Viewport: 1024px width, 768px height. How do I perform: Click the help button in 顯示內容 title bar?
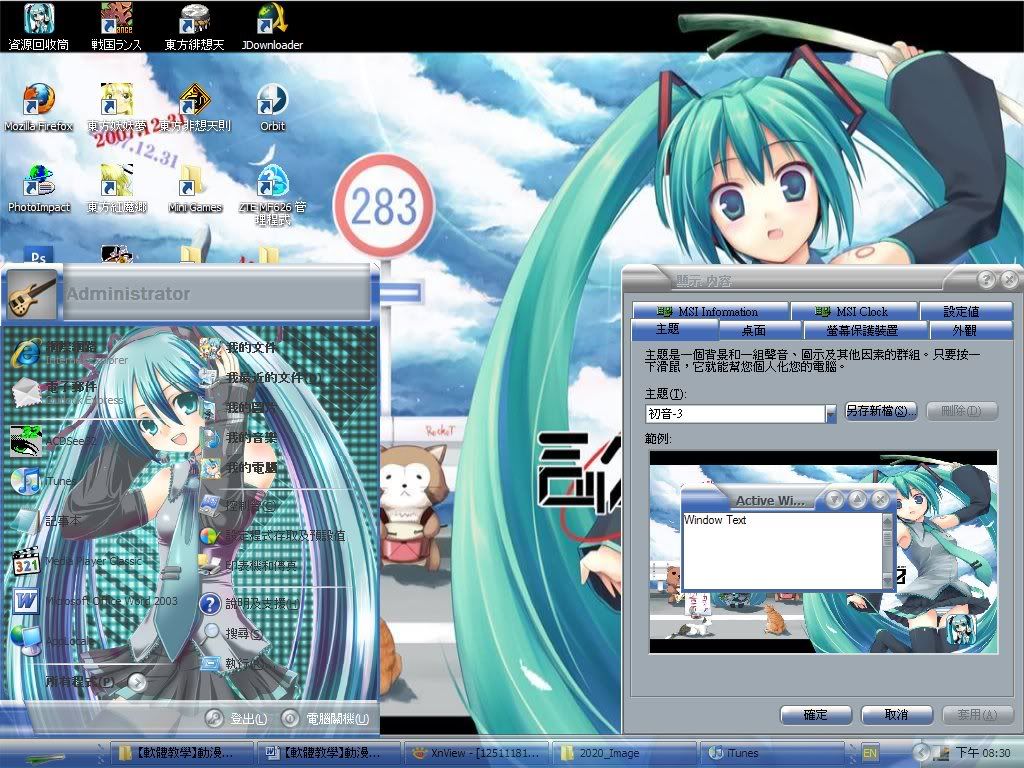(x=986, y=280)
